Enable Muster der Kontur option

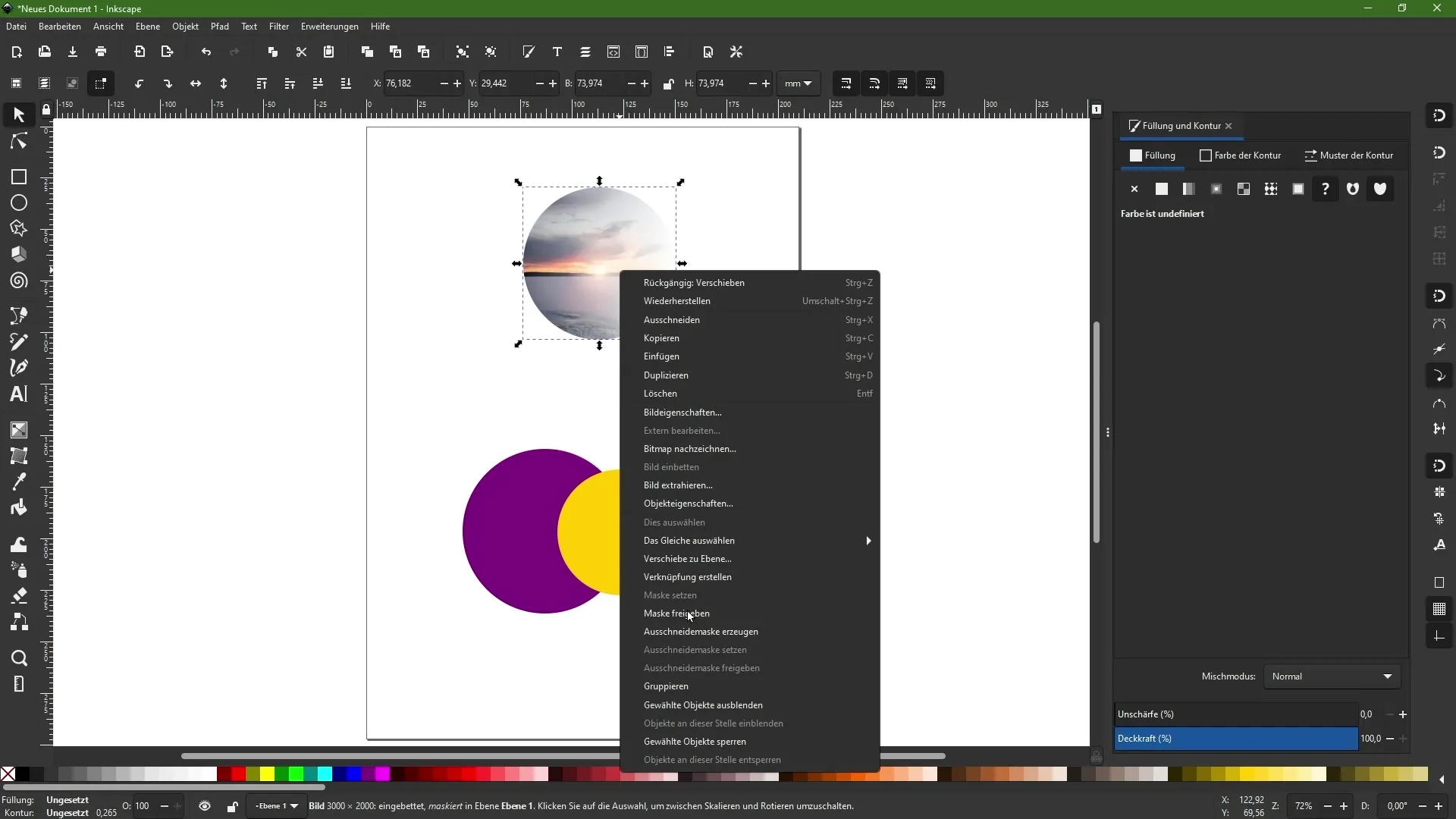tap(1350, 155)
